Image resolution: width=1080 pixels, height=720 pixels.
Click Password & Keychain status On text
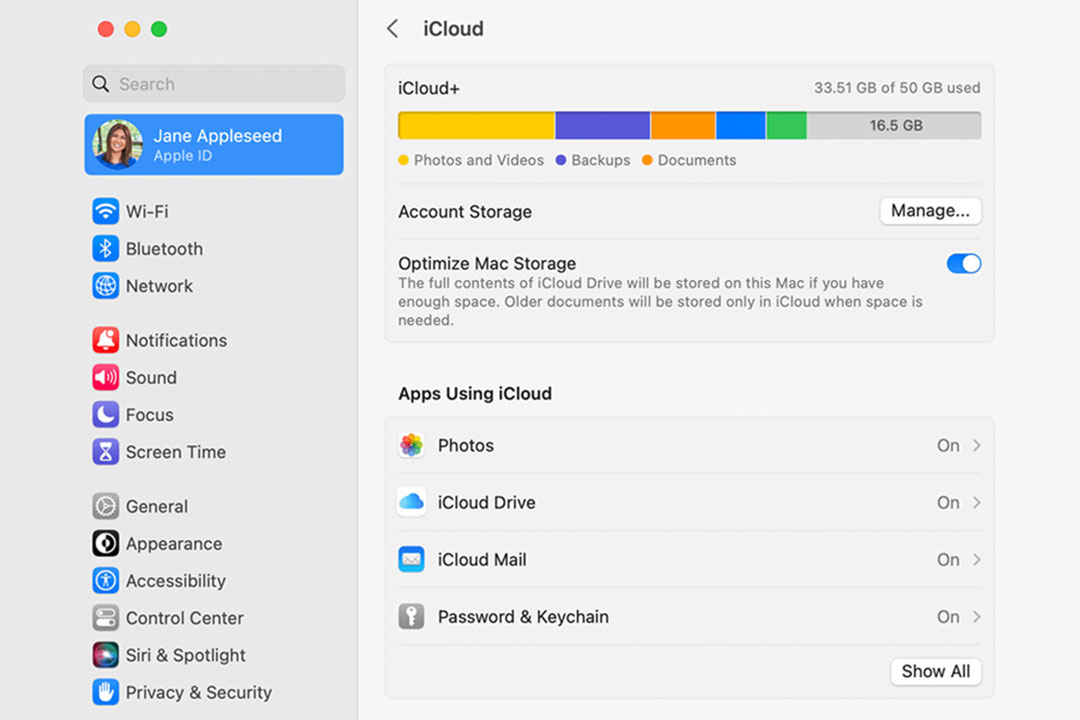click(948, 617)
